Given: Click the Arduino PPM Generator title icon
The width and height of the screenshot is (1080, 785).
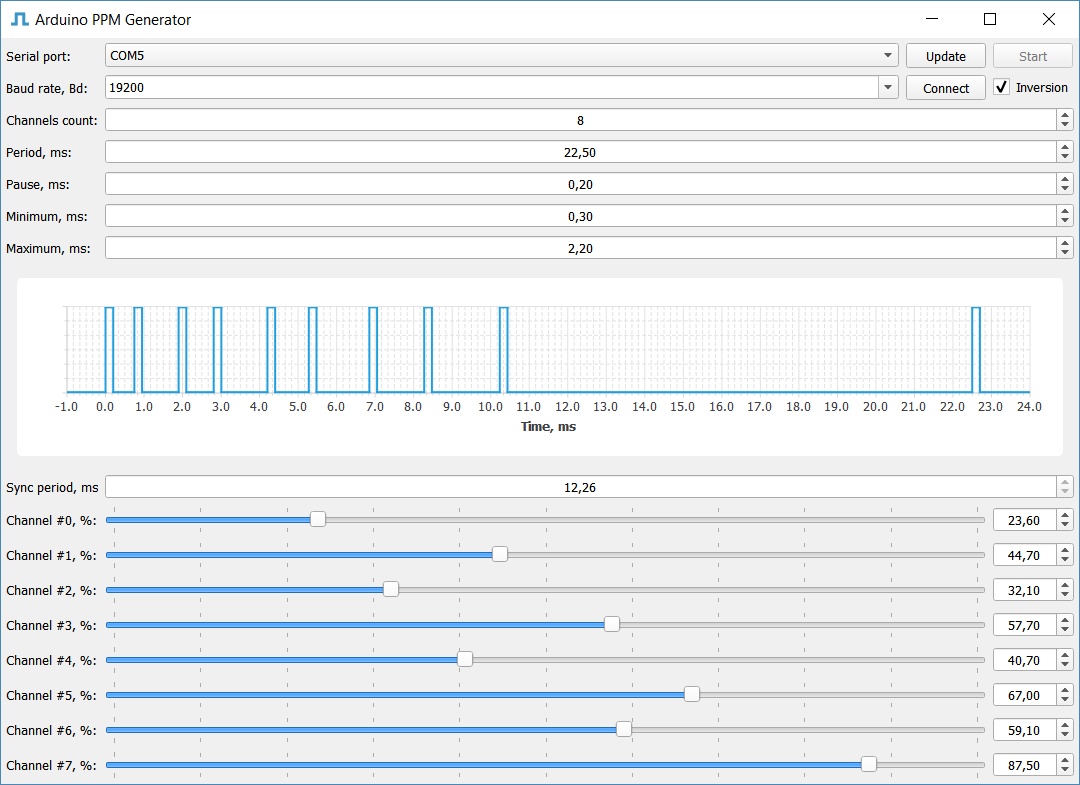Looking at the screenshot, I should pos(19,19).
